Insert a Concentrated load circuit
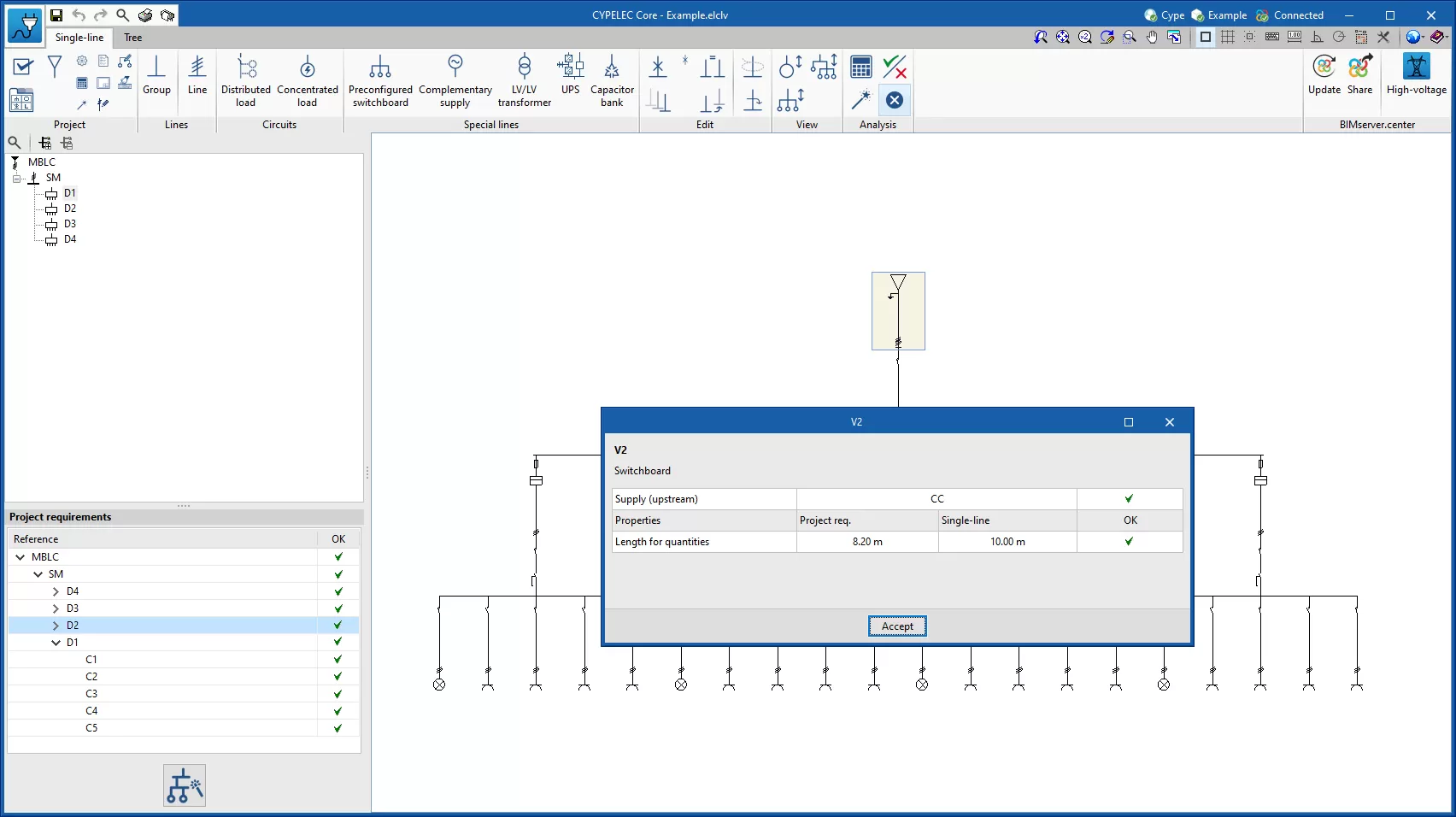Viewport: 1456px width, 817px height. pyautogui.click(x=308, y=81)
